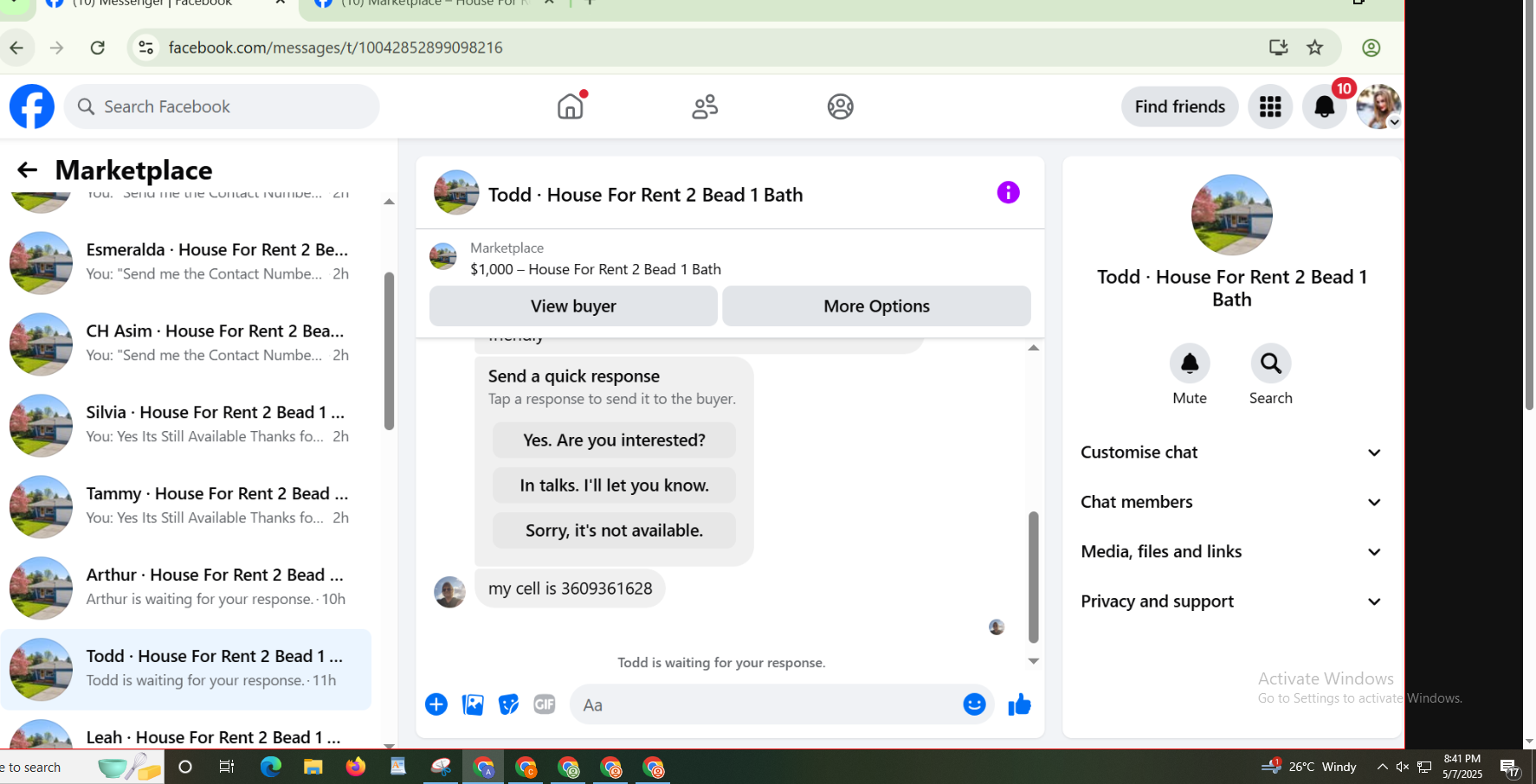Open the Windows notification center
The image size is (1536, 784).
[x=1510, y=767]
